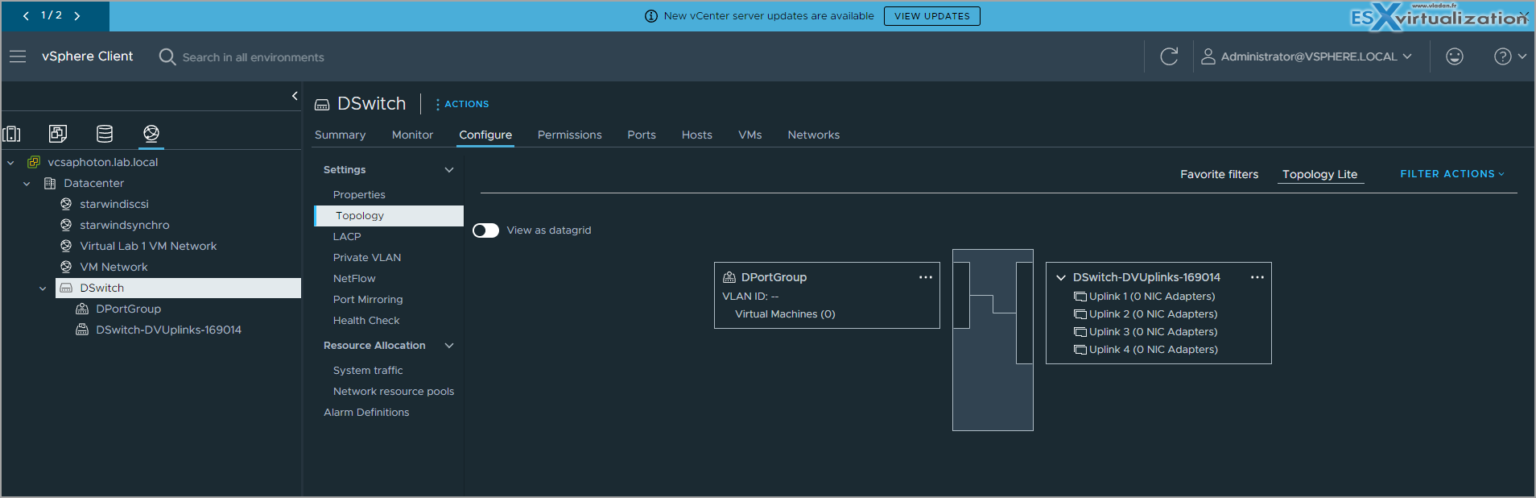1536x498 pixels.
Task: Select DPortGroup in the inventory tree
Action: (x=128, y=309)
